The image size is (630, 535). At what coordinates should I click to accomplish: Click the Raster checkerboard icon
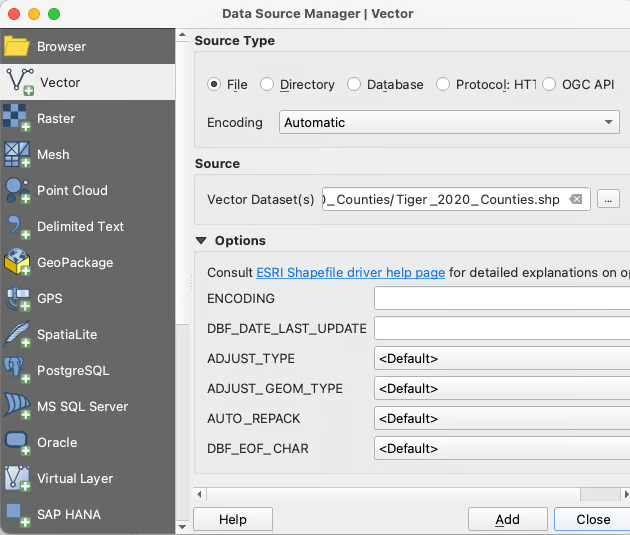click(x=16, y=118)
